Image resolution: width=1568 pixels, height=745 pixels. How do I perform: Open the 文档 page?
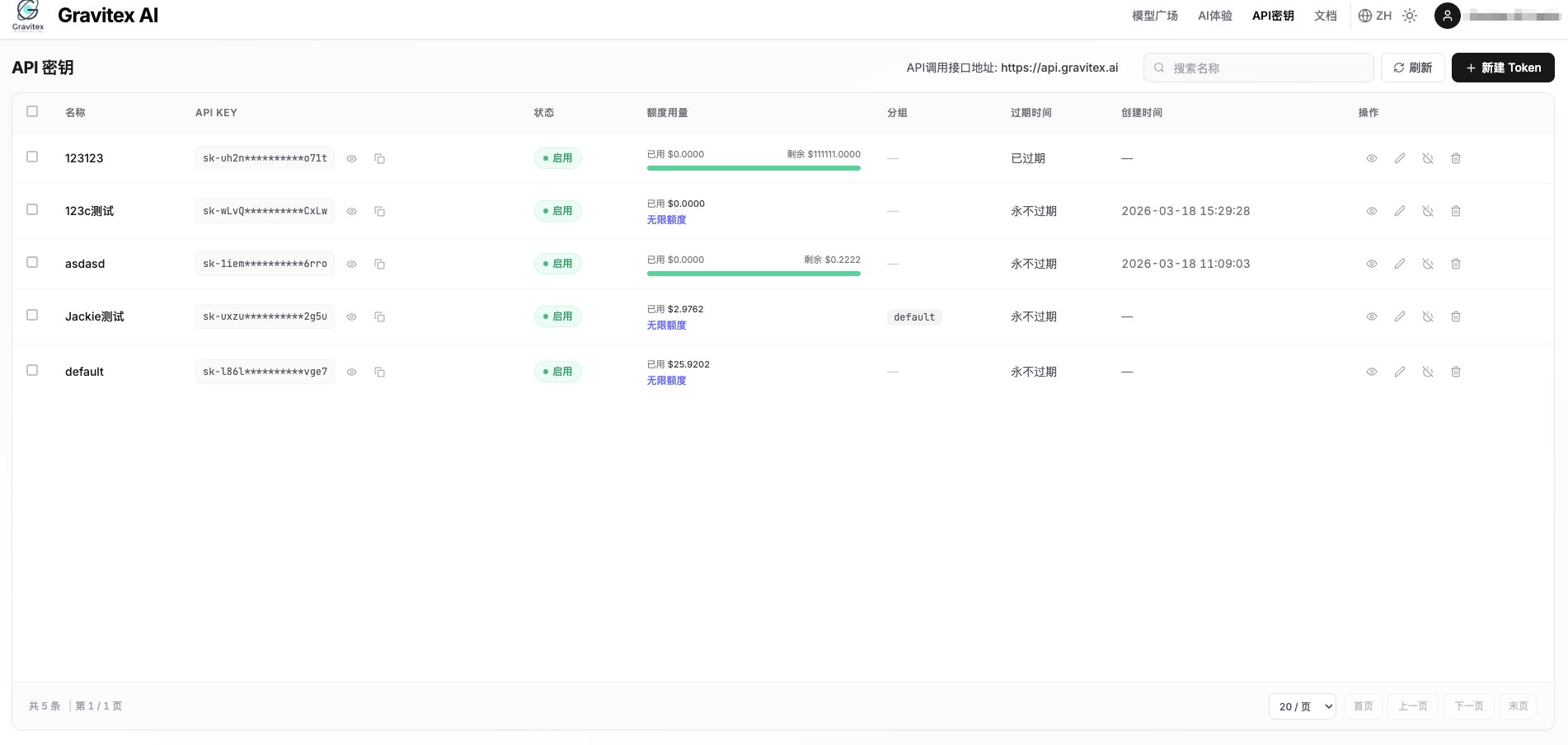(x=1326, y=16)
